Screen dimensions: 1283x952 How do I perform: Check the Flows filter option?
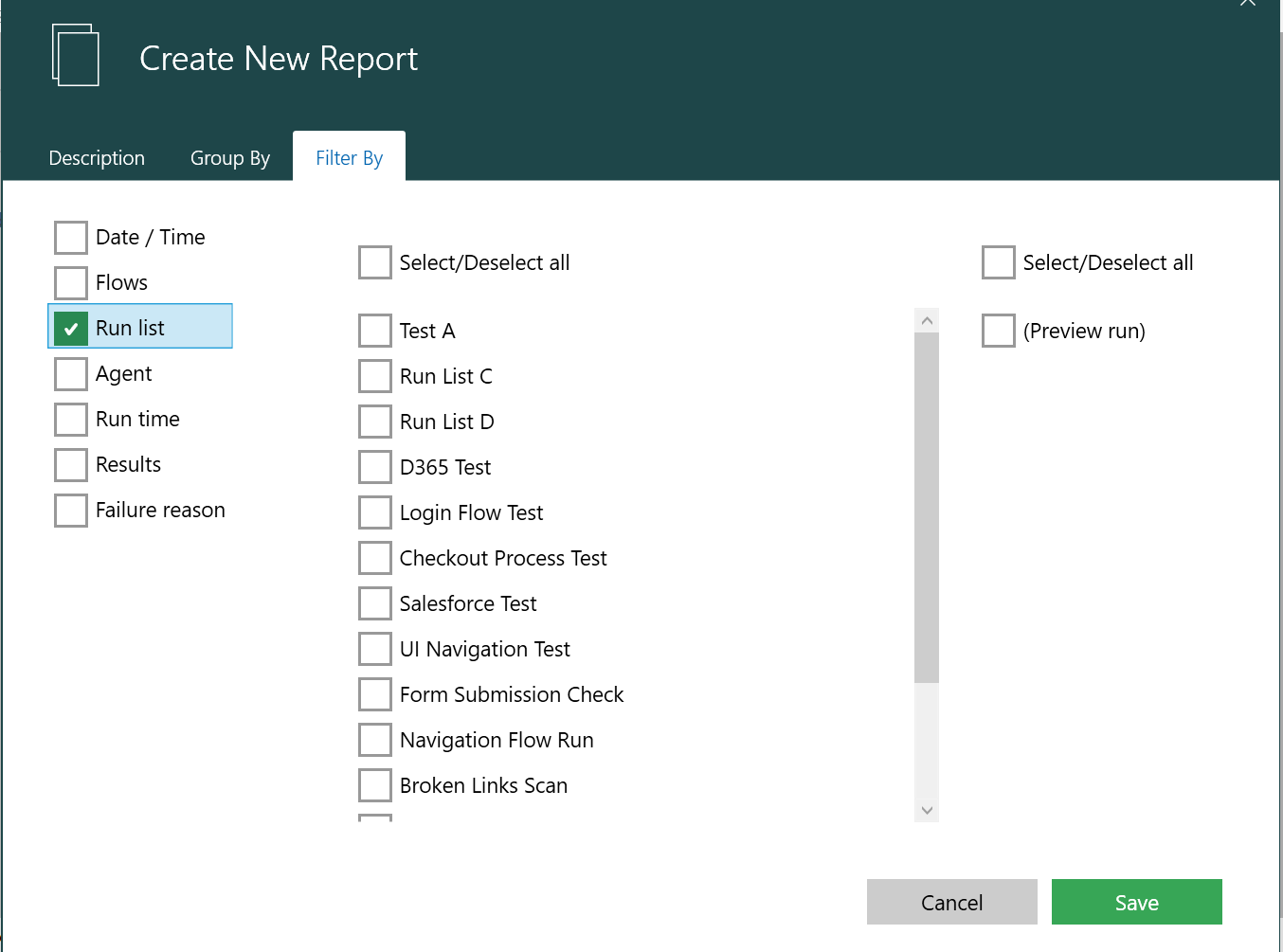coord(71,283)
